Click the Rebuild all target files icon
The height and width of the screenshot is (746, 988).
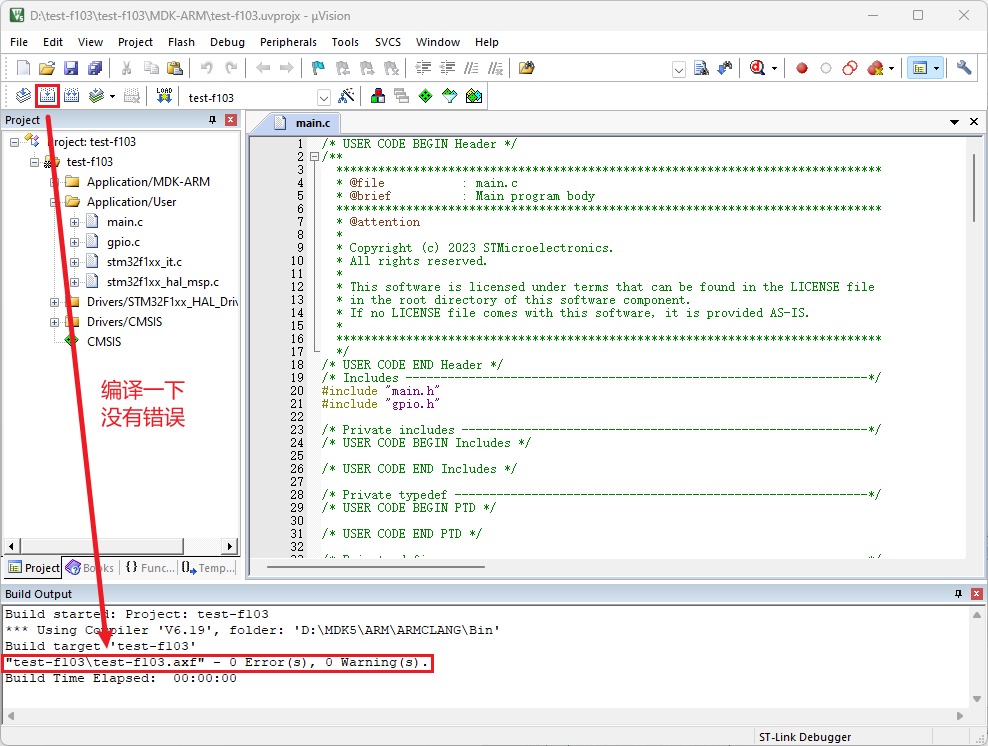[71, 96]
